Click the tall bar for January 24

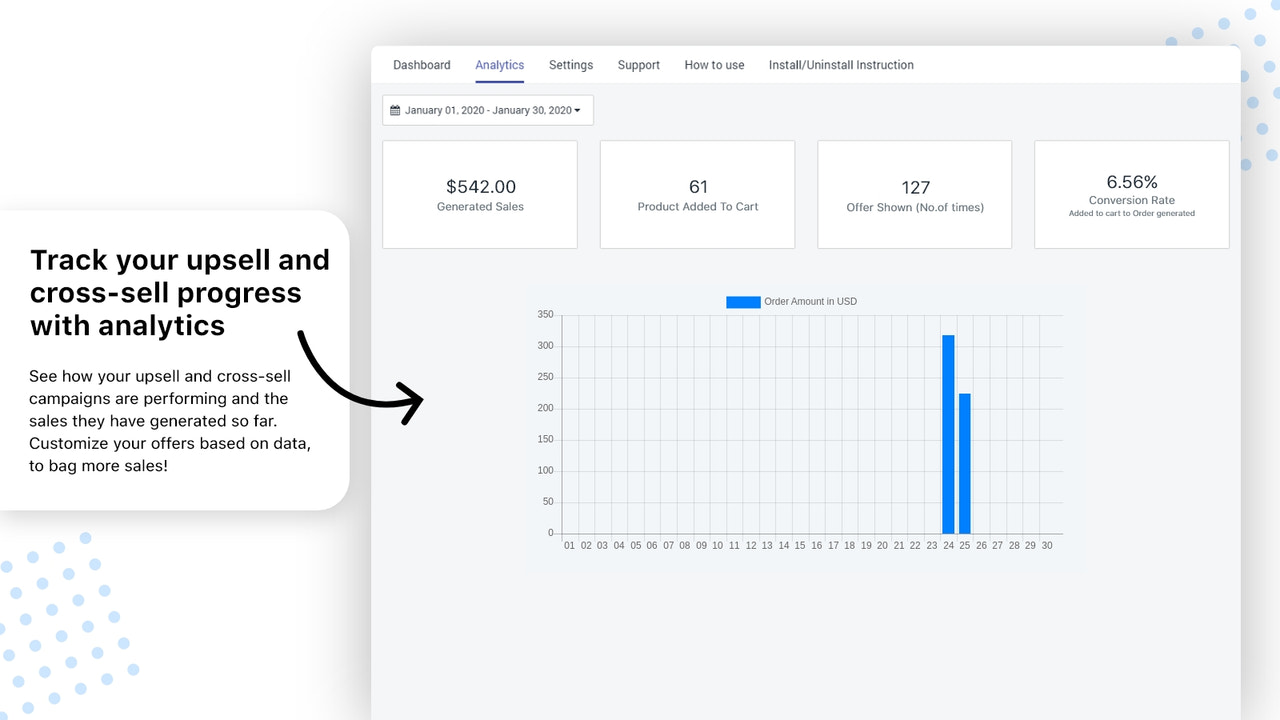[x=948, y=430]
